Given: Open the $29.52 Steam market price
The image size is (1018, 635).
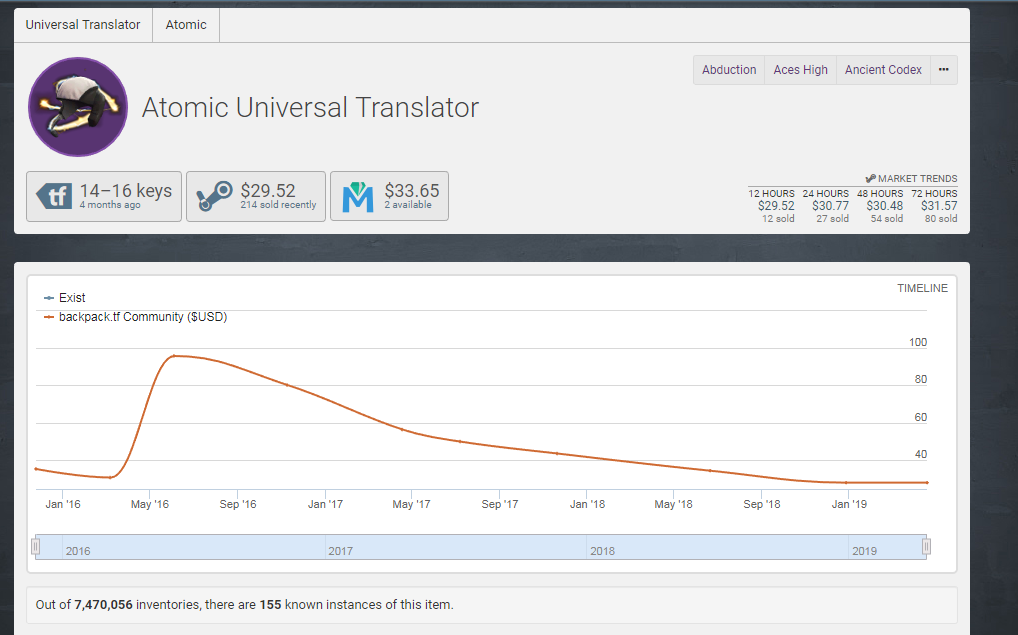Looking at the screenshot, I should coord(256,196).
